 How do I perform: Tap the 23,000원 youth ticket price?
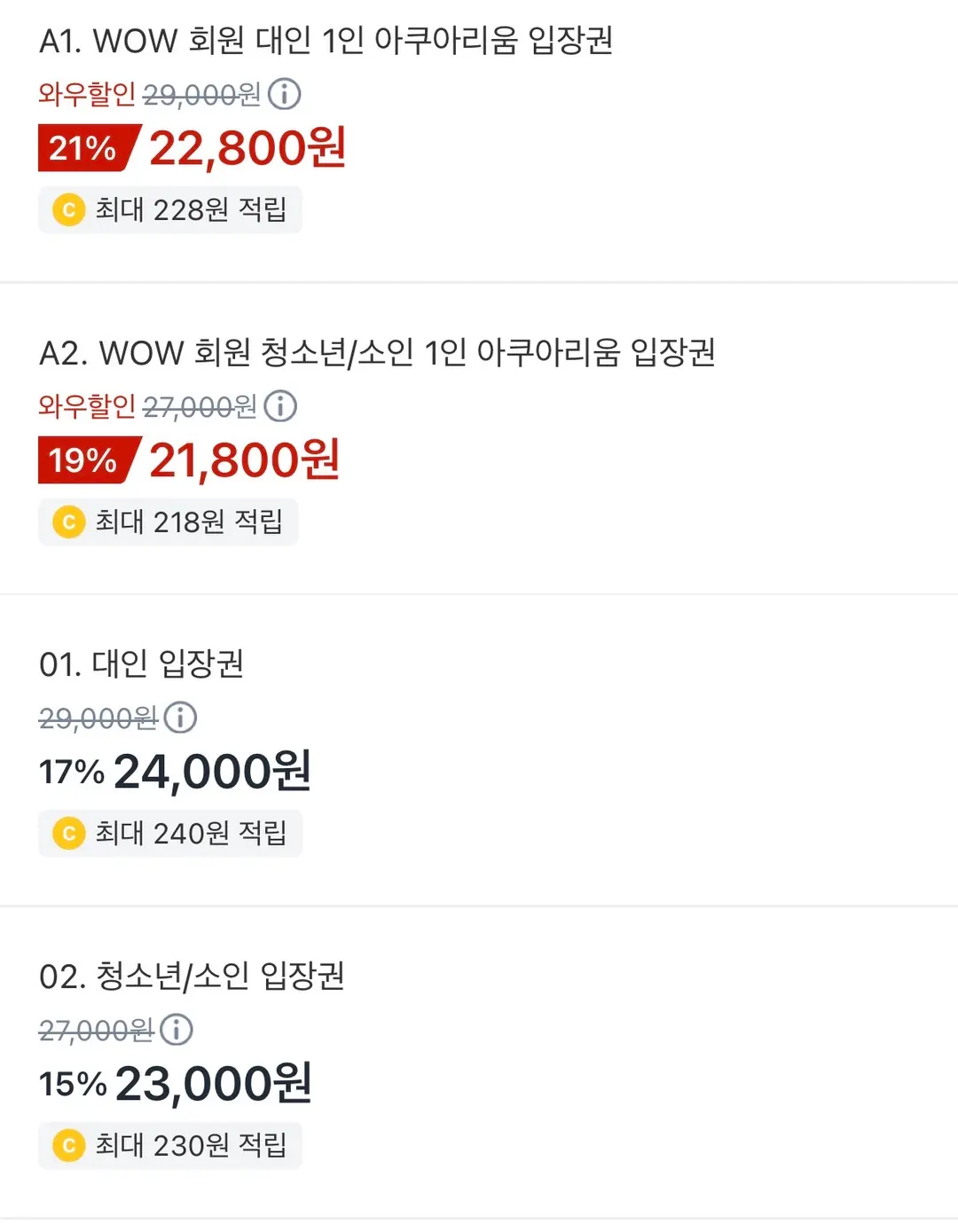pyautogui.click(x=214, y=1084)
